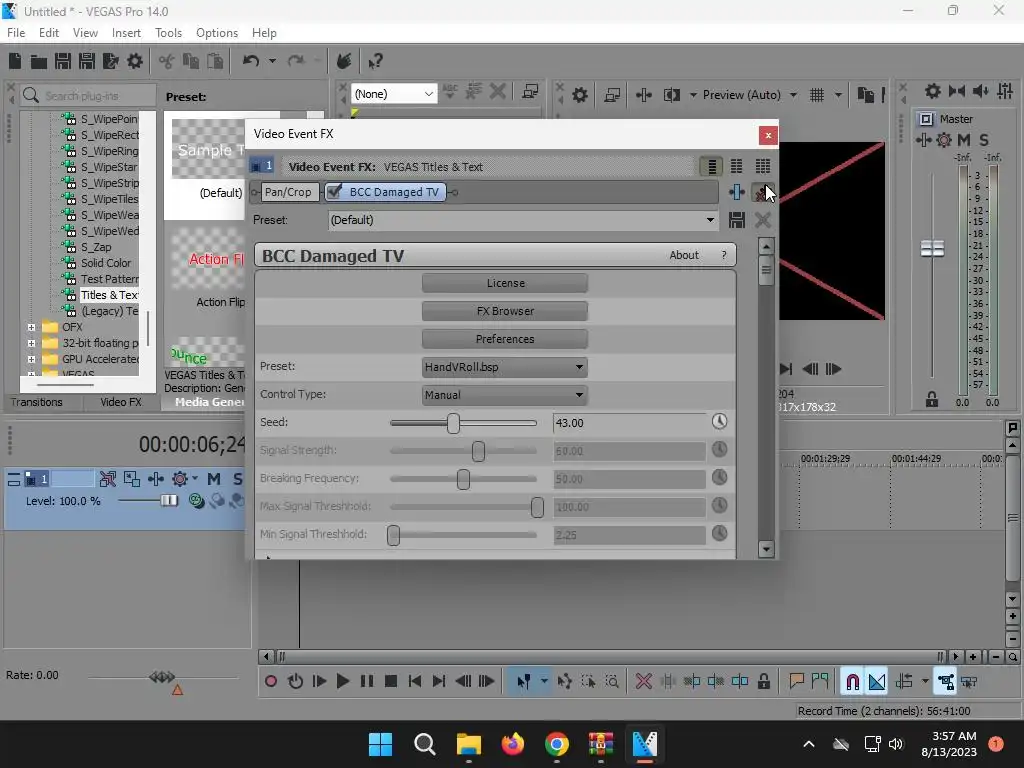This screenshot has width=1024, height=768.
Task: Click the Pan/Crop button in FX chain
Action: click(x=288, y=192)
